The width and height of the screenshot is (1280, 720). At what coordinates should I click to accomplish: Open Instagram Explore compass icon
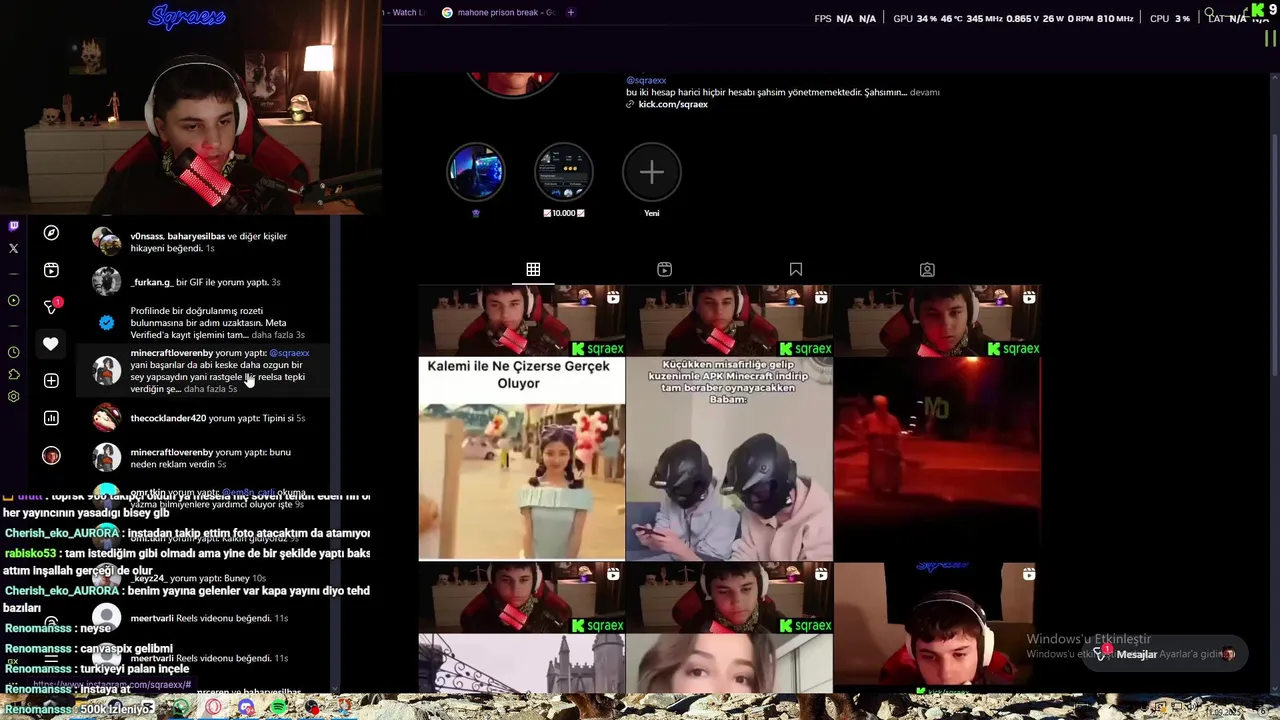click(x=51, y=233)
